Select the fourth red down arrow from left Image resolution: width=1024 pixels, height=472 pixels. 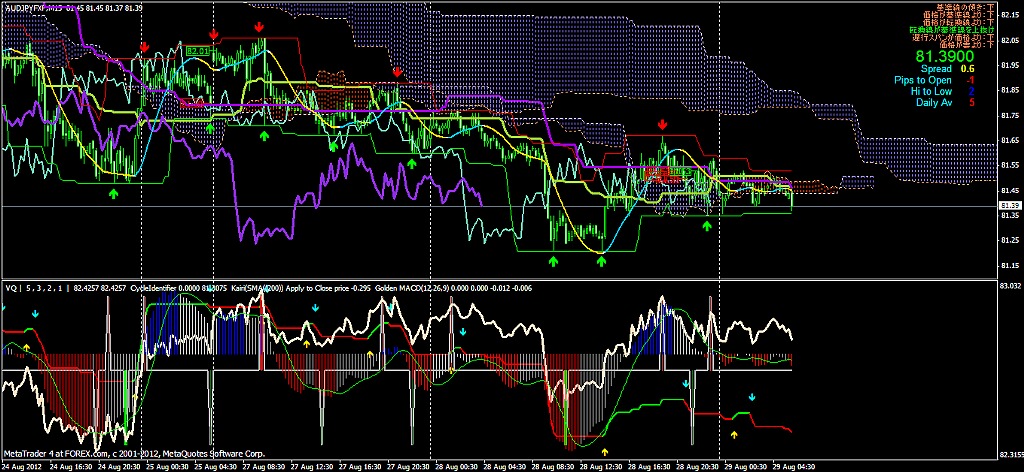coord(397,72)
